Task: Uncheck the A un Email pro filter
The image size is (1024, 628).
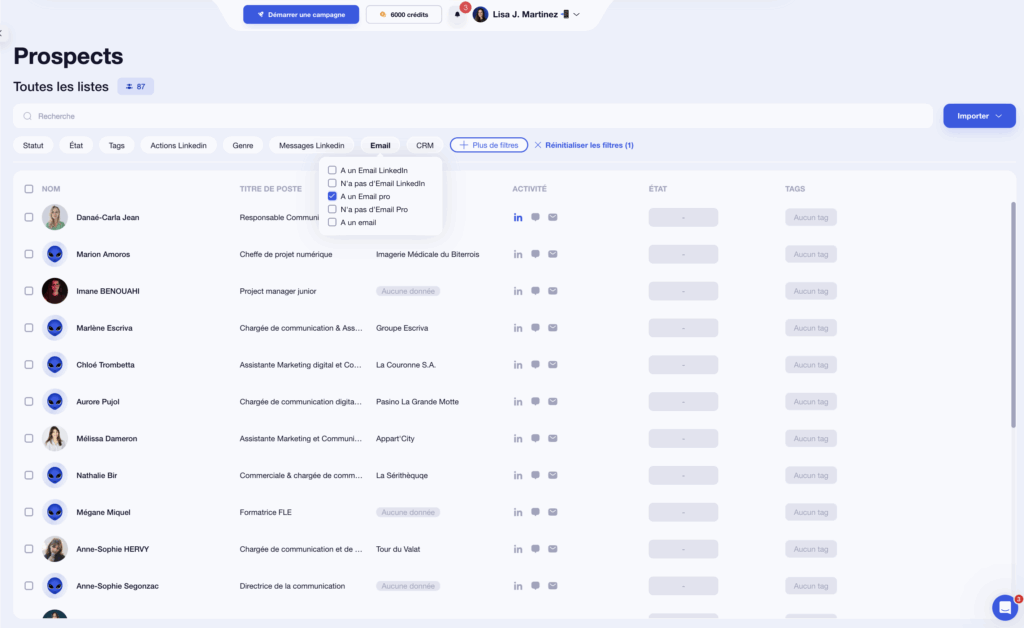Action: coord(332,197)
